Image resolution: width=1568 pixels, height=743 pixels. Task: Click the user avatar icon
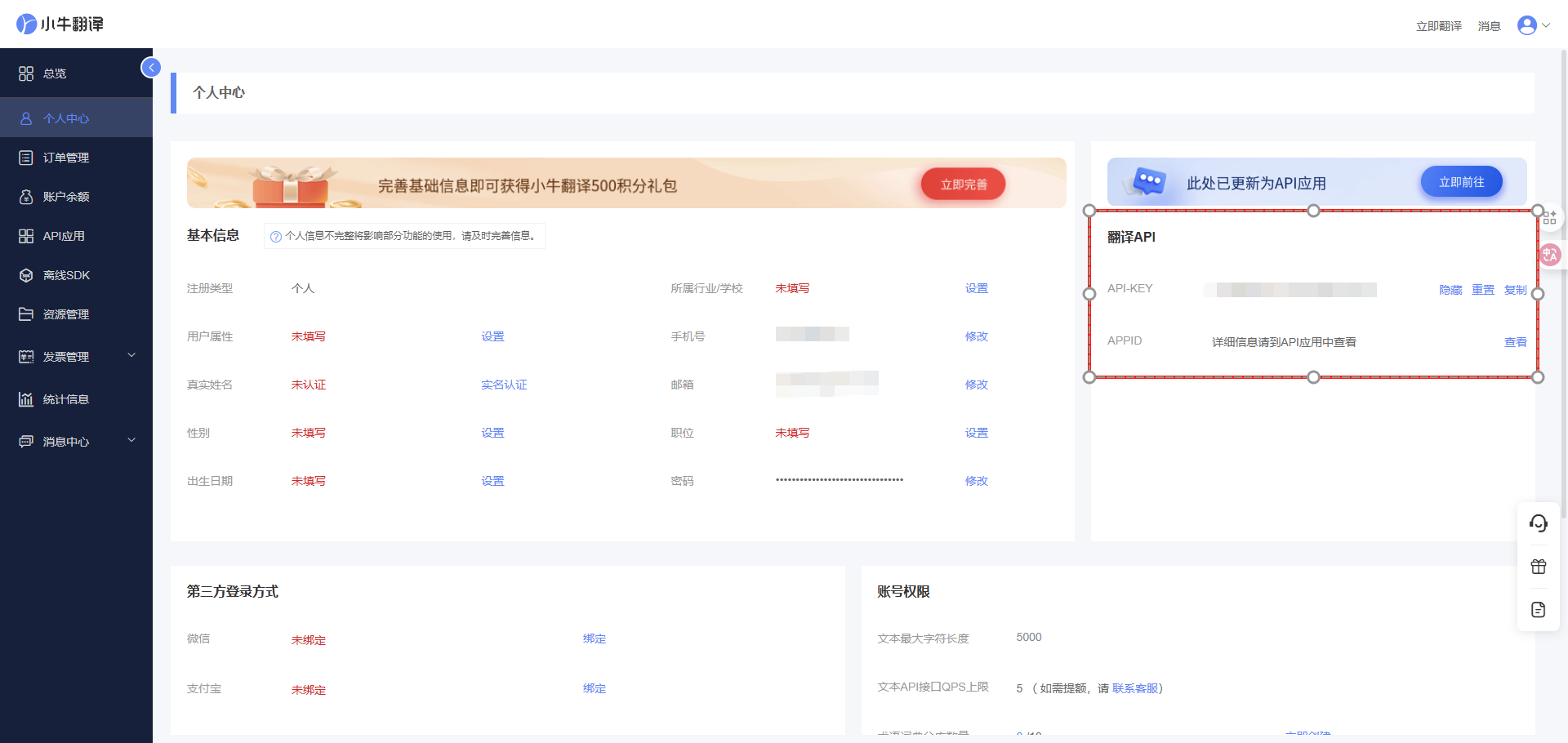click(x=1526, y=25)
